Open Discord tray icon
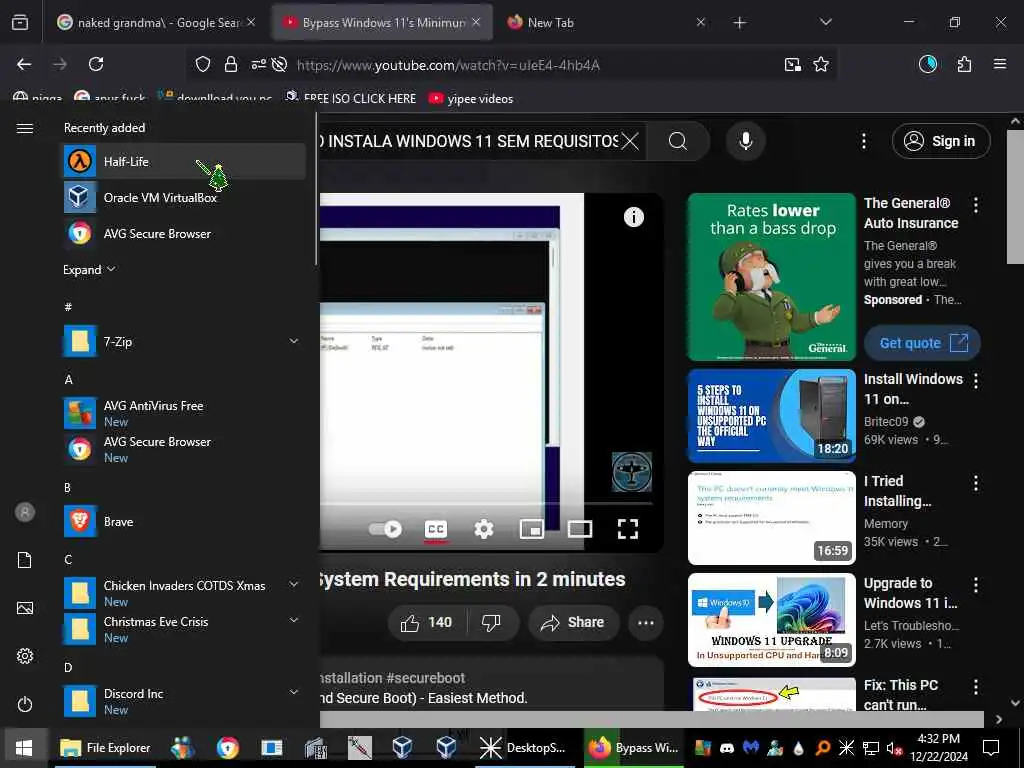Screen dimensions: 1024x768 click(x=726, y=748)
